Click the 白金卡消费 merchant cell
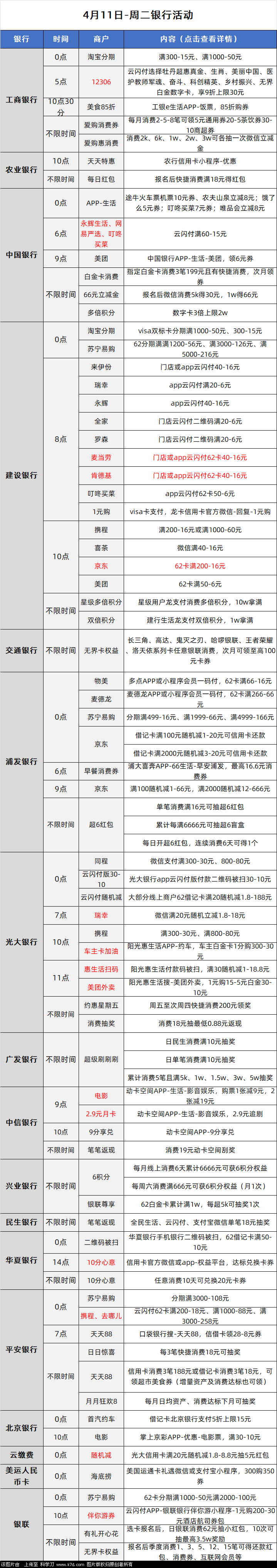The height and width of the screenshot is (1568, 277). 101,276
